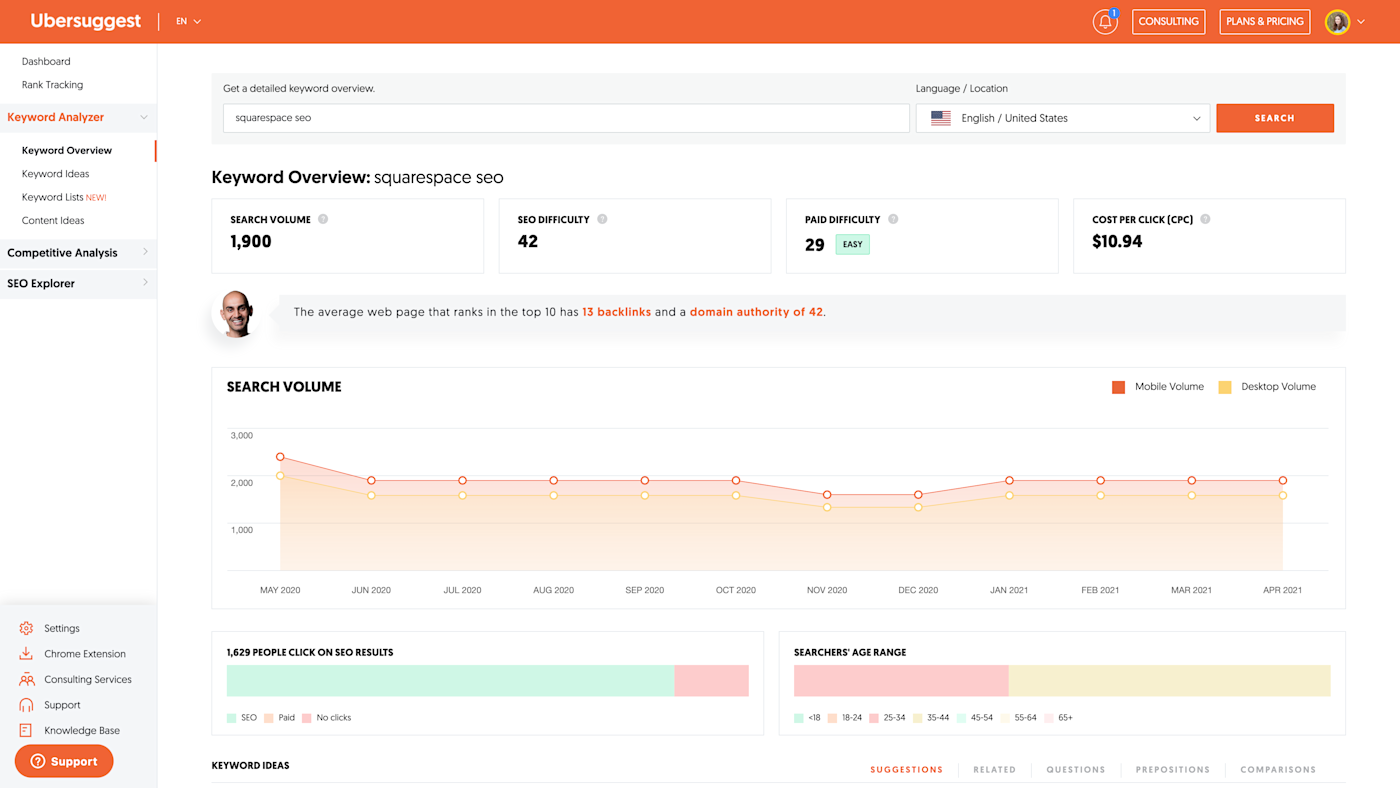Image resolution: width=1400 pixels, height=788 pixels.
Task: Click the Paid Difficulty help icon
Action: pyautogui.click(x=893, y=219)
